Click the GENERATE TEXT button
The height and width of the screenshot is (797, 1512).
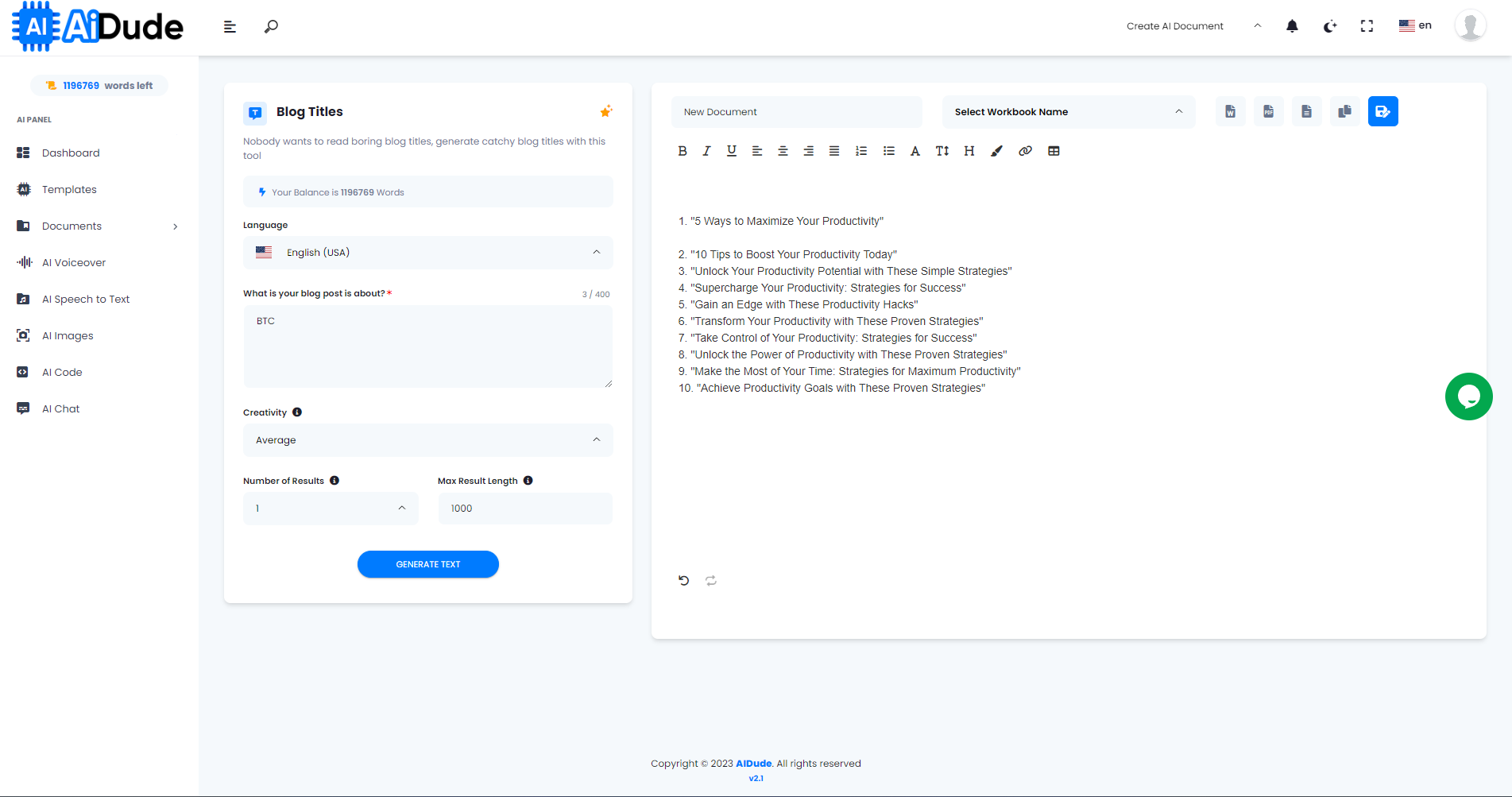point(427,564)
